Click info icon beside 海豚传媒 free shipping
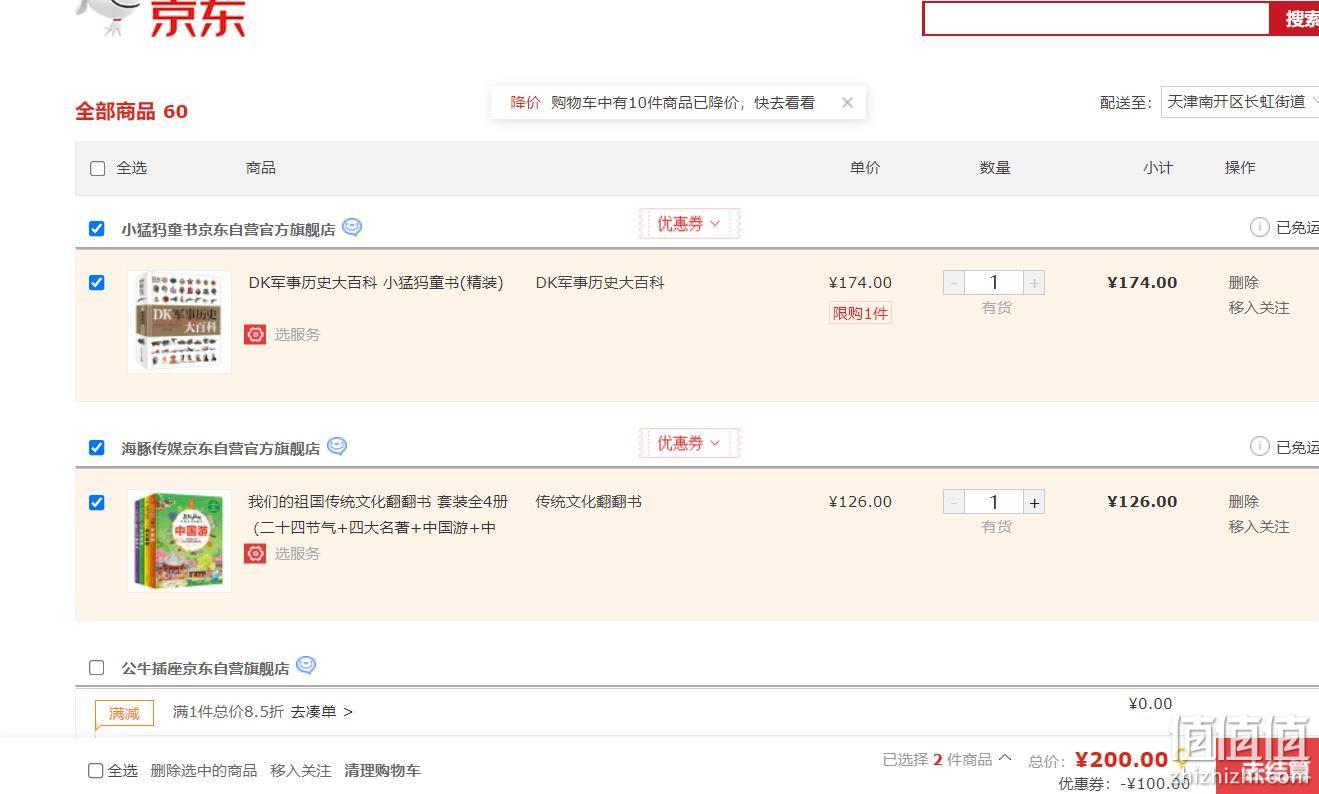The height and width of the screenshot is (794, 1319). click(x=1259, y=446)
